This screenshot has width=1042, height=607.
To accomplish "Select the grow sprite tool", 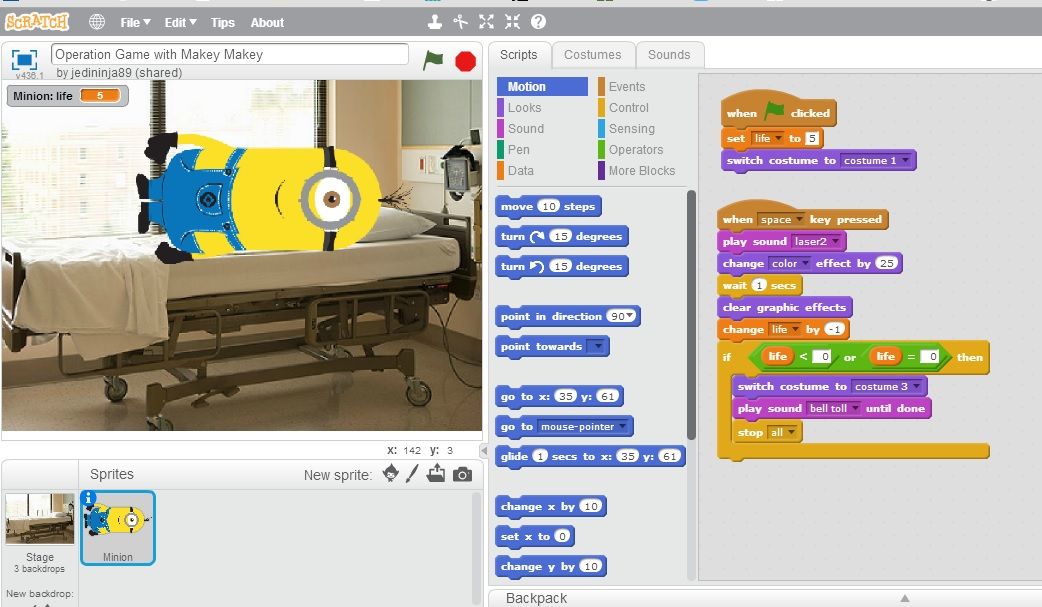I will (487, 21).
